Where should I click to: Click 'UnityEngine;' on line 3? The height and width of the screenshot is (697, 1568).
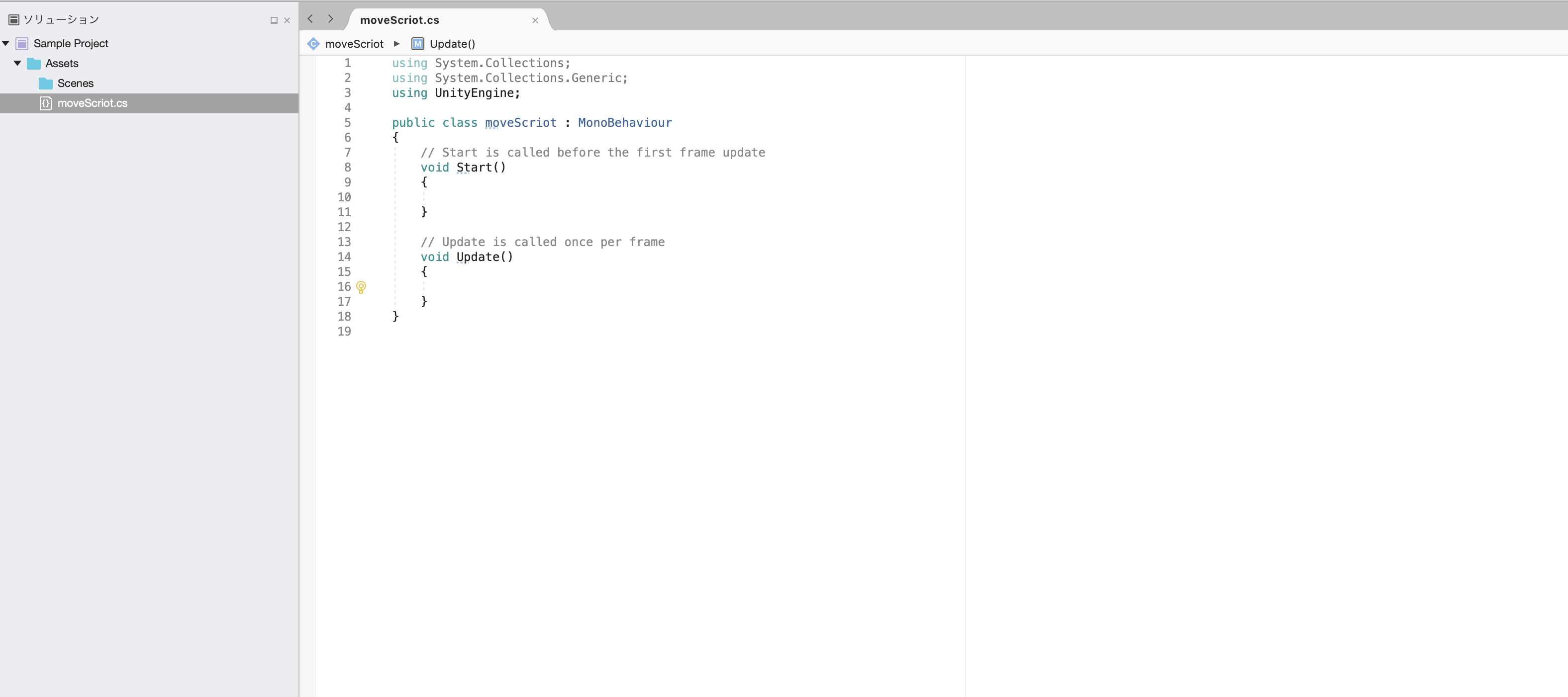[x=478, y=93]
